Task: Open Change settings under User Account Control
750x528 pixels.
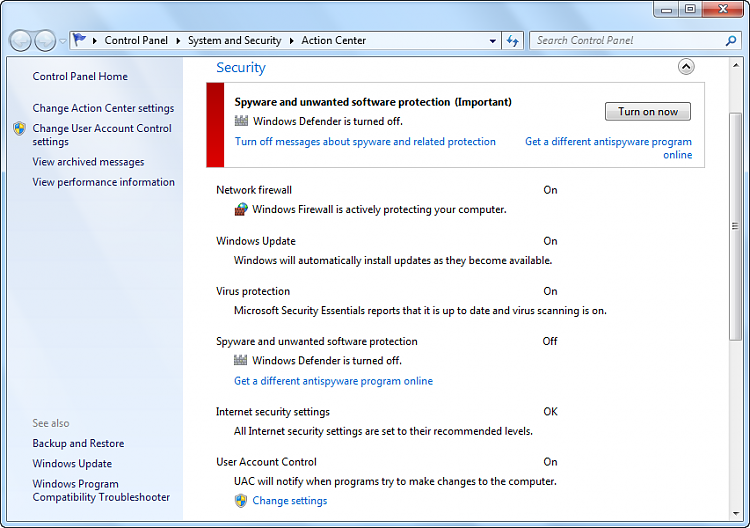Action: click(289, 501)
